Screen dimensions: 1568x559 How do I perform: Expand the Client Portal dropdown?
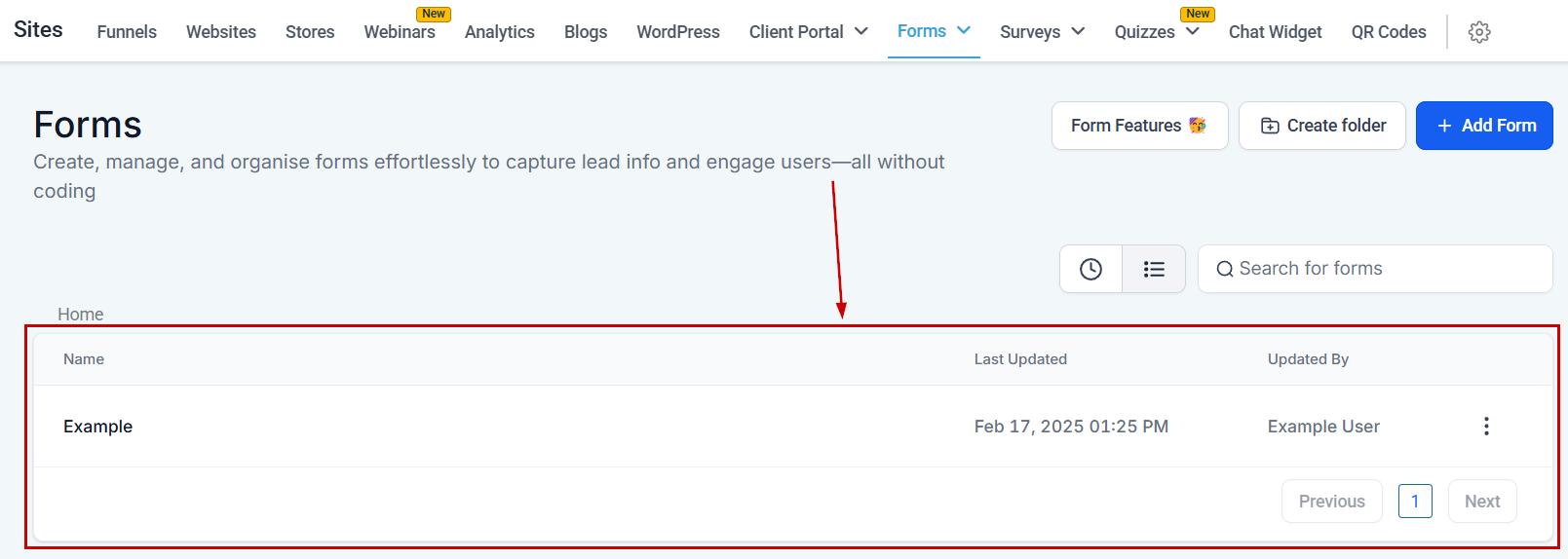coord(861,32)
